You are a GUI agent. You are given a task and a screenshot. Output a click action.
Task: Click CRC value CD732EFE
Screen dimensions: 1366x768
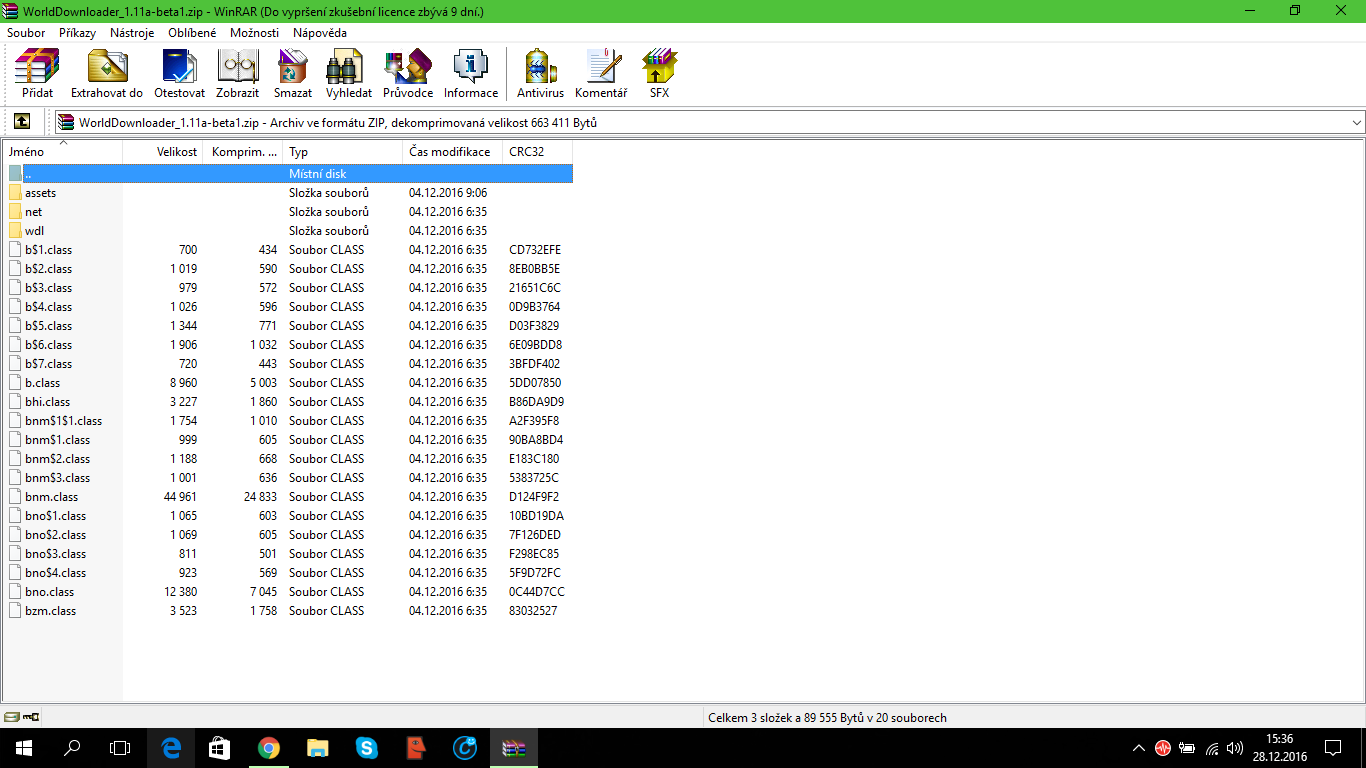coord(535,250)
